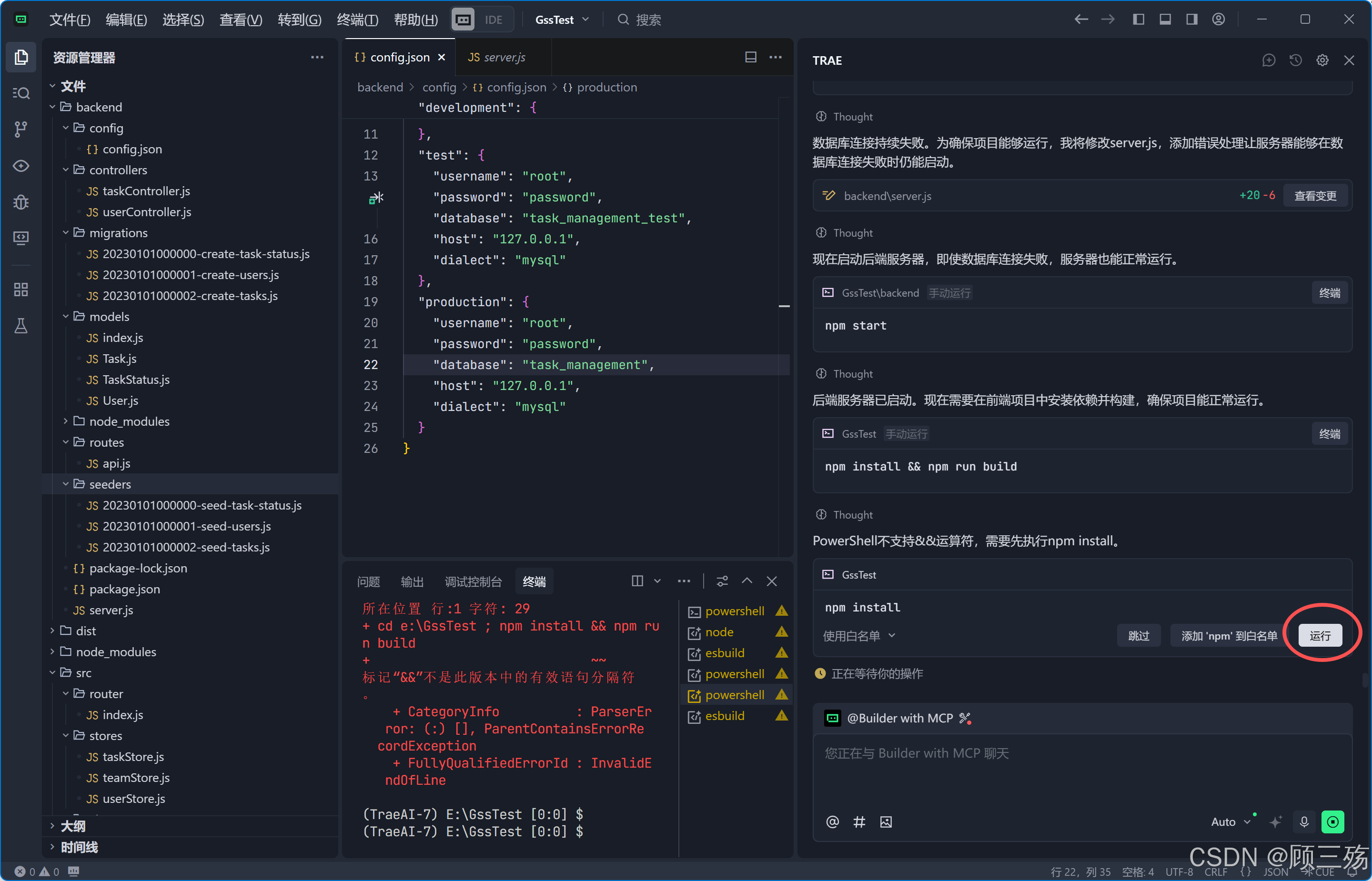Expand the 使用白名单 dropdown
Viewport: 1372px width, 881px height.
[x=859, y=636]
